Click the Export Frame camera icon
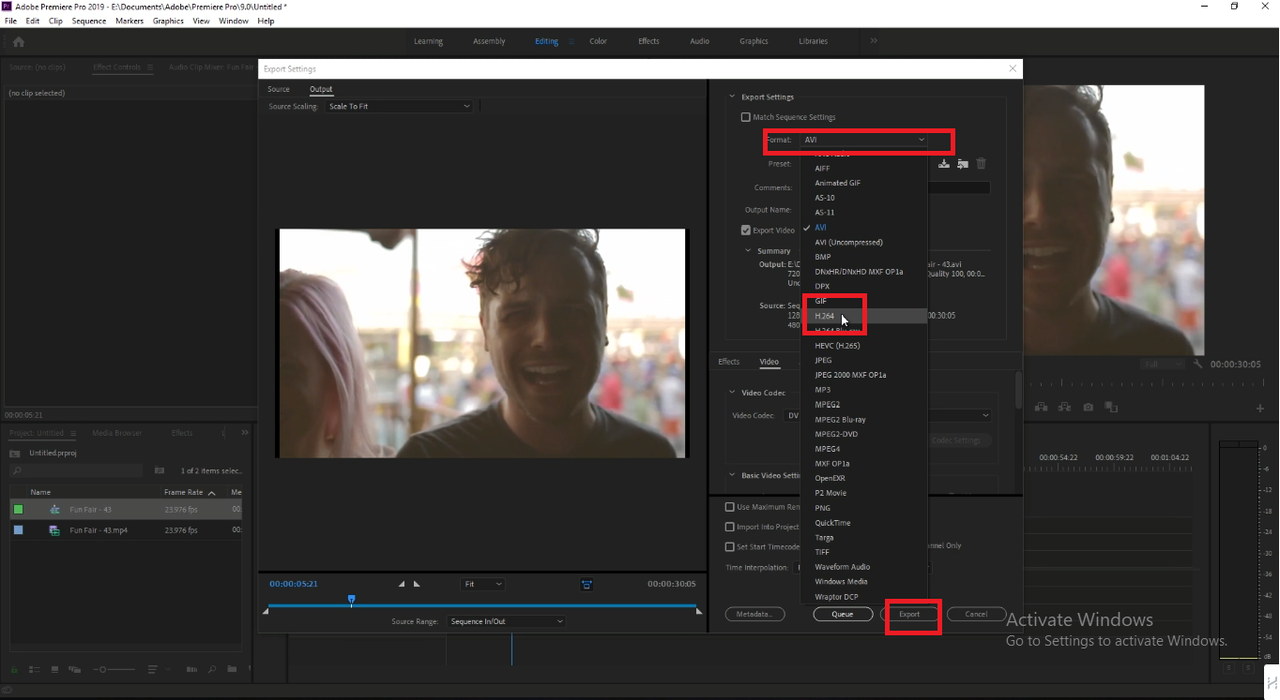This screenshot has width=1280, height=700. pos(1088,407)
